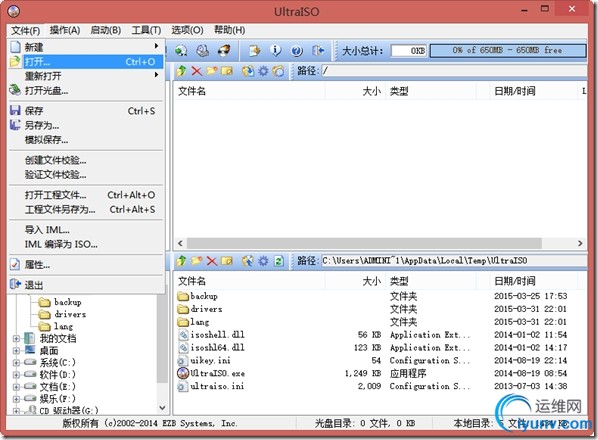The image size is (598, 440).
Task: Click the red X delete icon in the image pane
Action: 197,71
